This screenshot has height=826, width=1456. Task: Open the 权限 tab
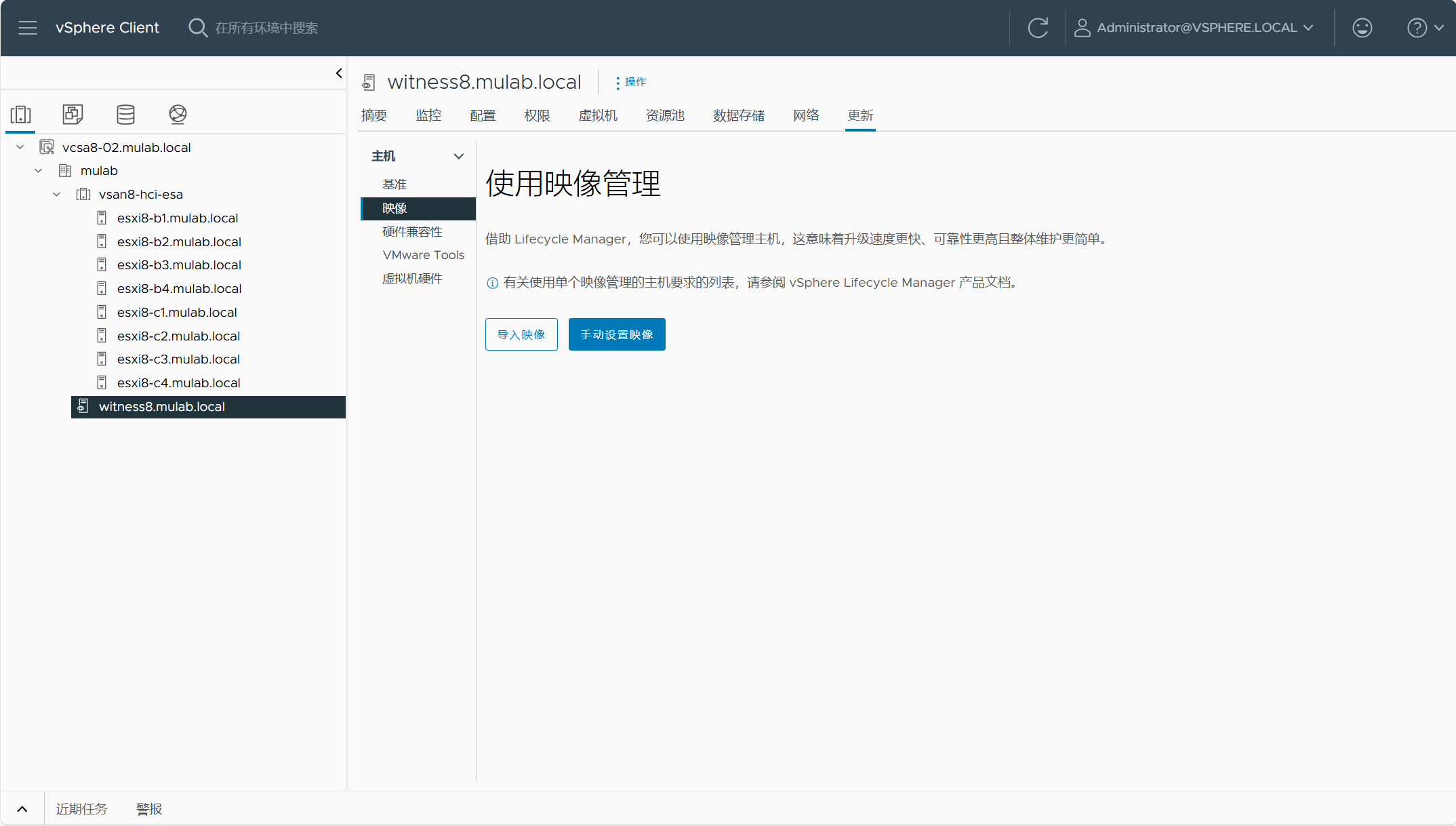tap(537, 115)
